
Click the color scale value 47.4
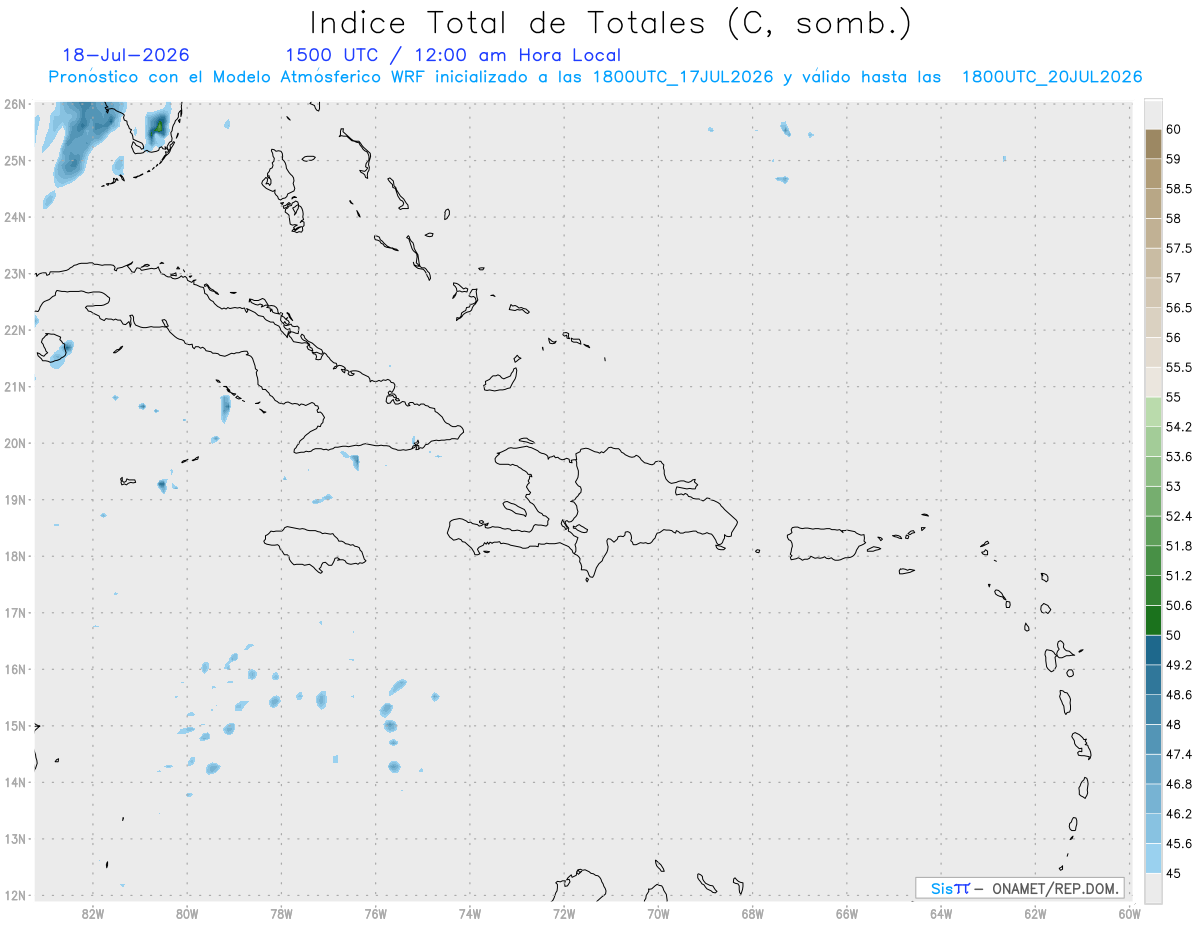point(1178,754)
